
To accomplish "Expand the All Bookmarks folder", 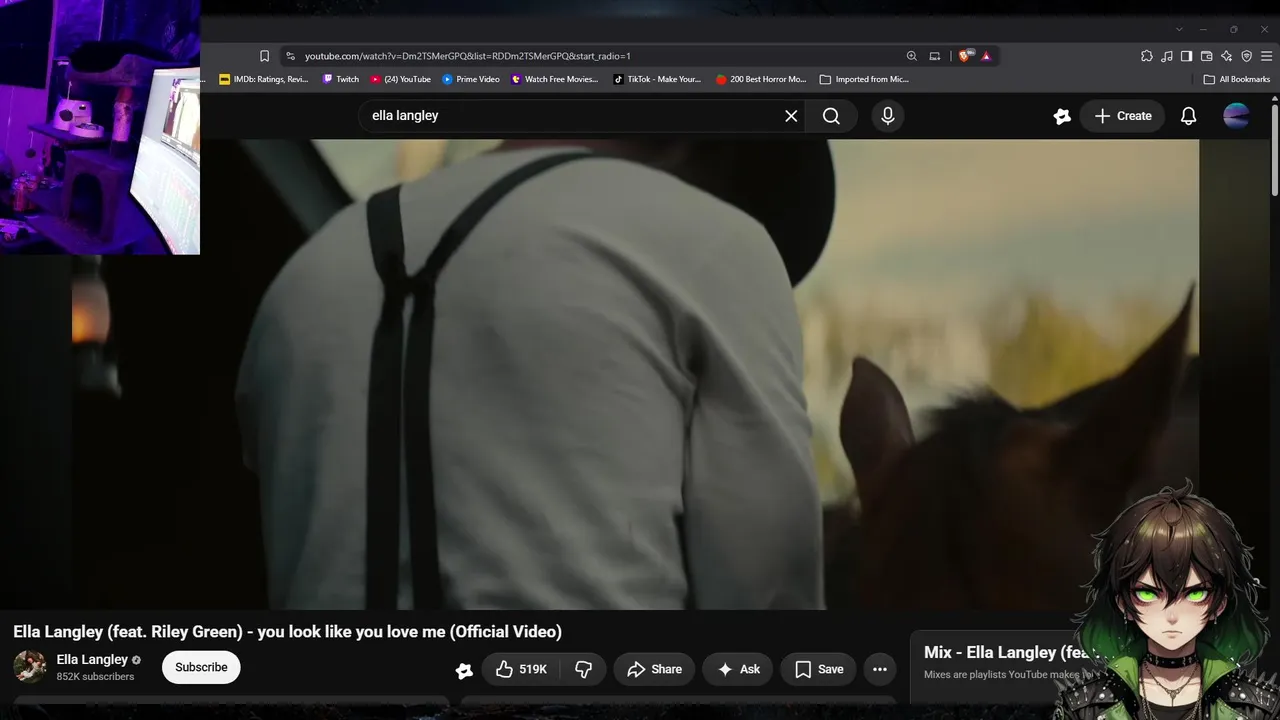I will coord(1237,79).
